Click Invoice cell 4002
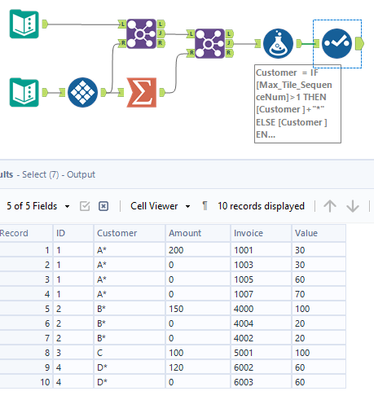The image size is (374, 400). (x=261, y=338)
